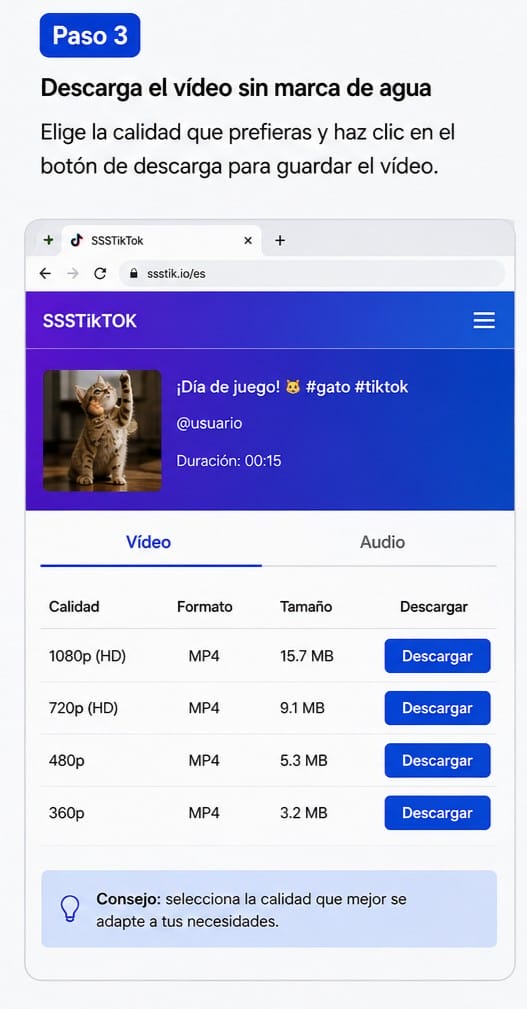Click the TikTok favicon on the tab
This screenshot has height=1009, width=527.
[77, 241]
